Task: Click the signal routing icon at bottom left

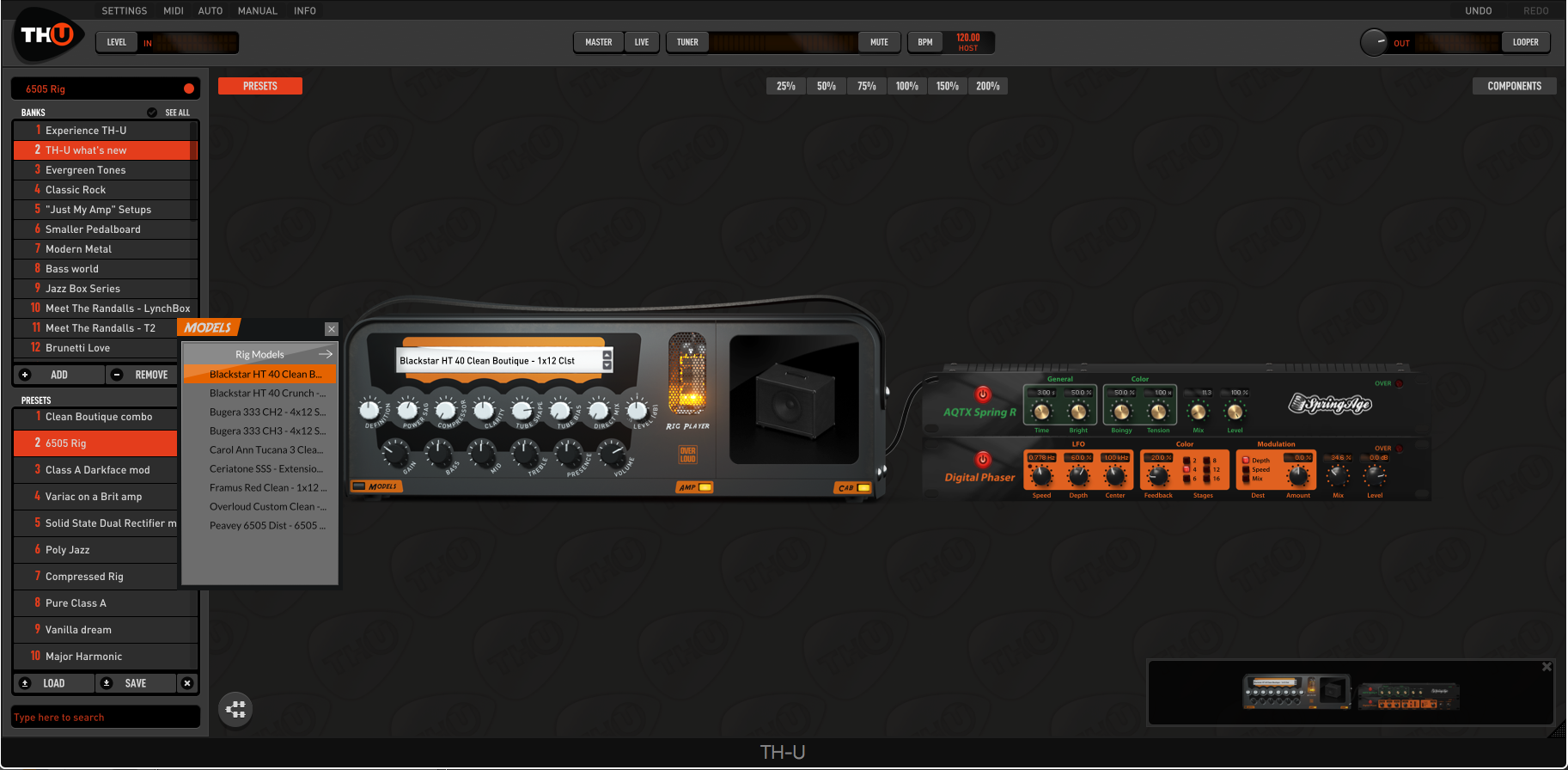Action: (235, 709)
